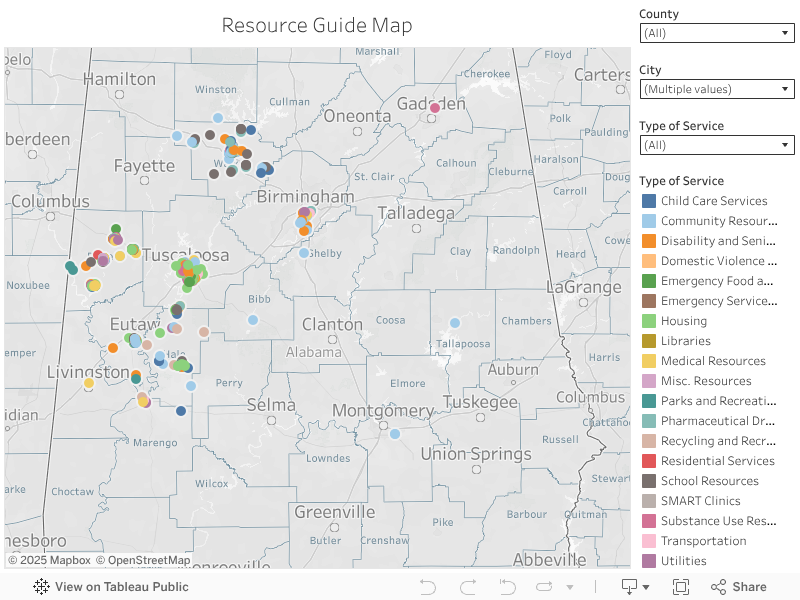Screen dimensions: 800x600
Task: Select Child Care Services color swatch
Action: [x=649, y=201]
